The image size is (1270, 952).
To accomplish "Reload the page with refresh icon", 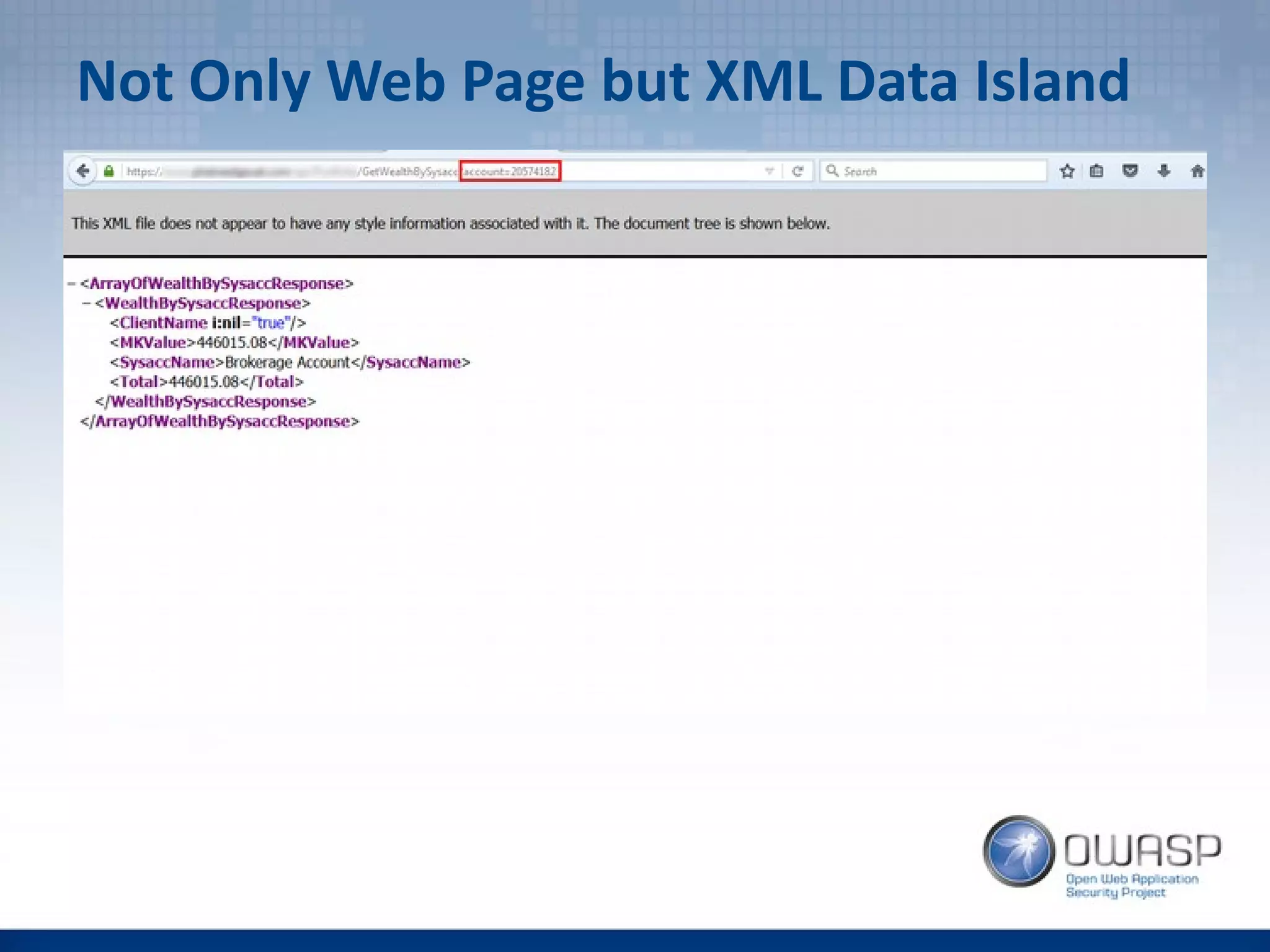I will [798, 172].
